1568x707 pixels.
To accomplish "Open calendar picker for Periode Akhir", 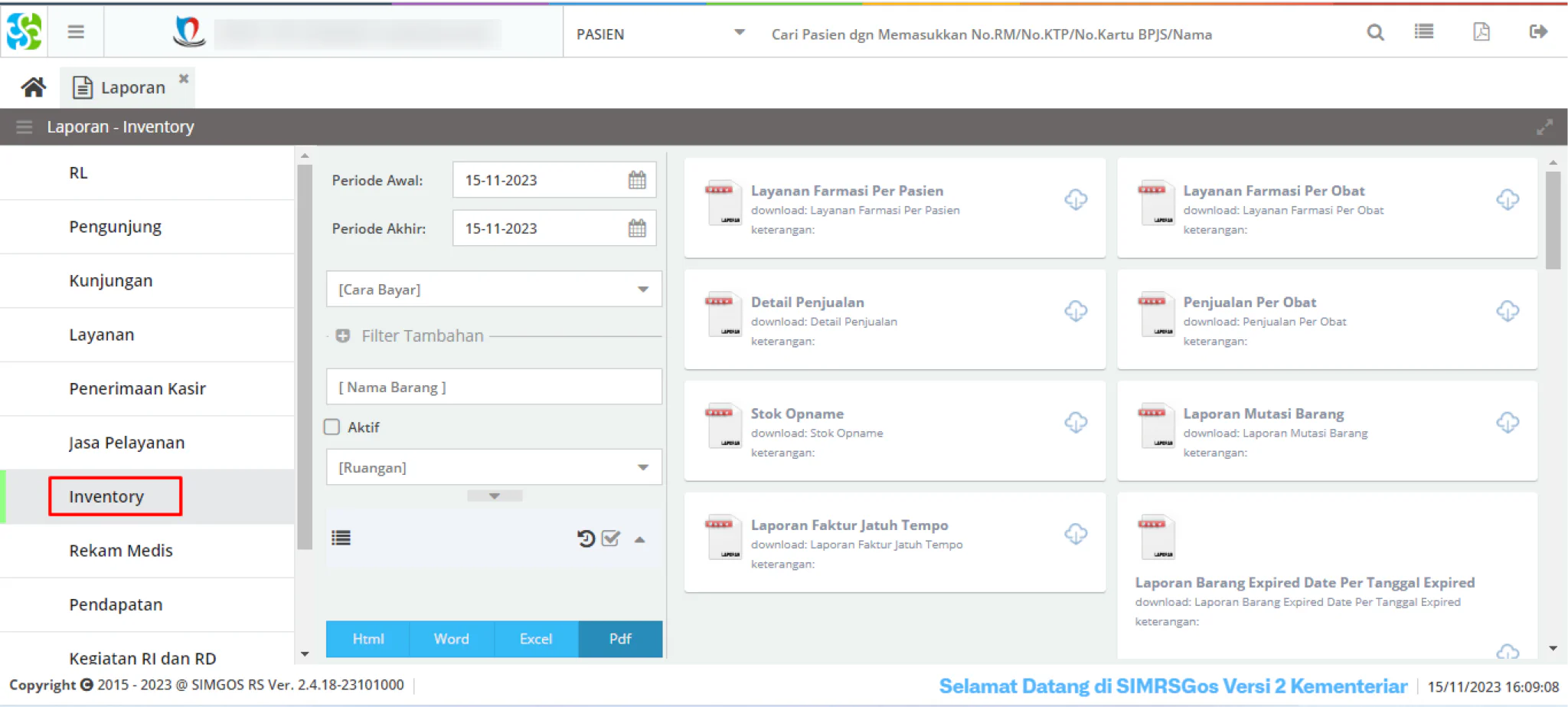I will pyautogui.click(x=637, y=228).
